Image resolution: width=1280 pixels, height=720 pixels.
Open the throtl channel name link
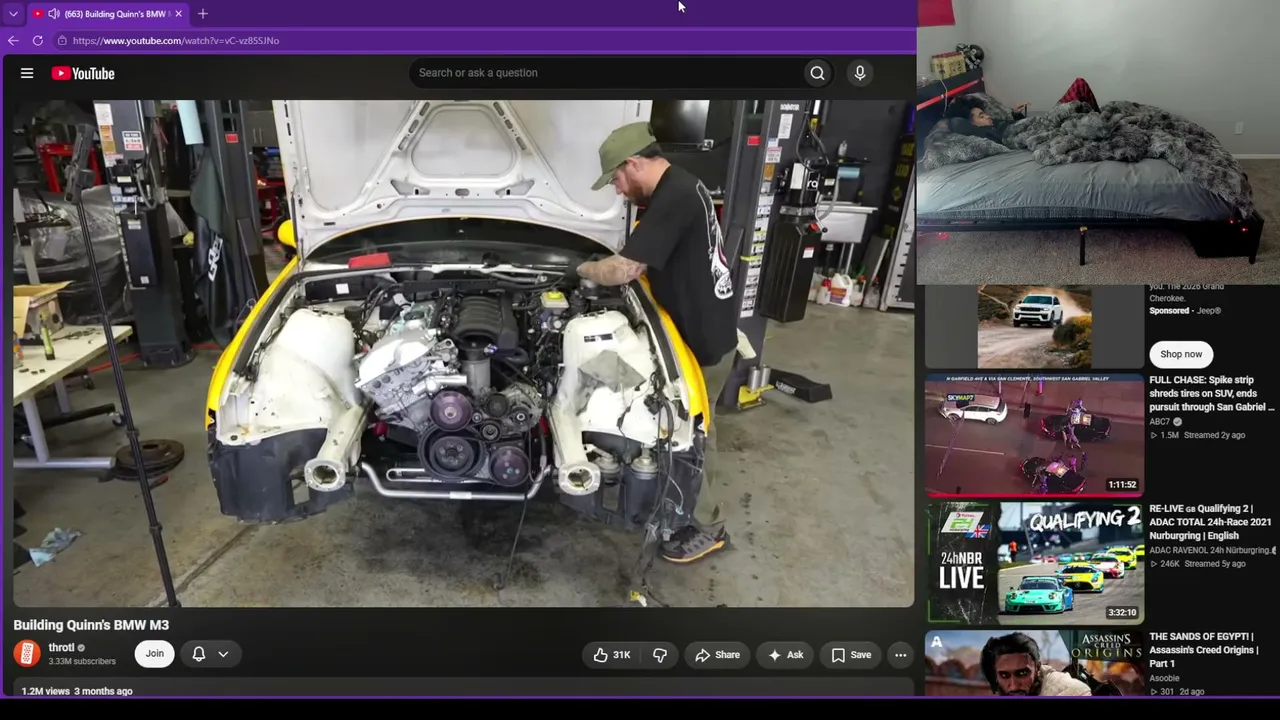point(61,648)
